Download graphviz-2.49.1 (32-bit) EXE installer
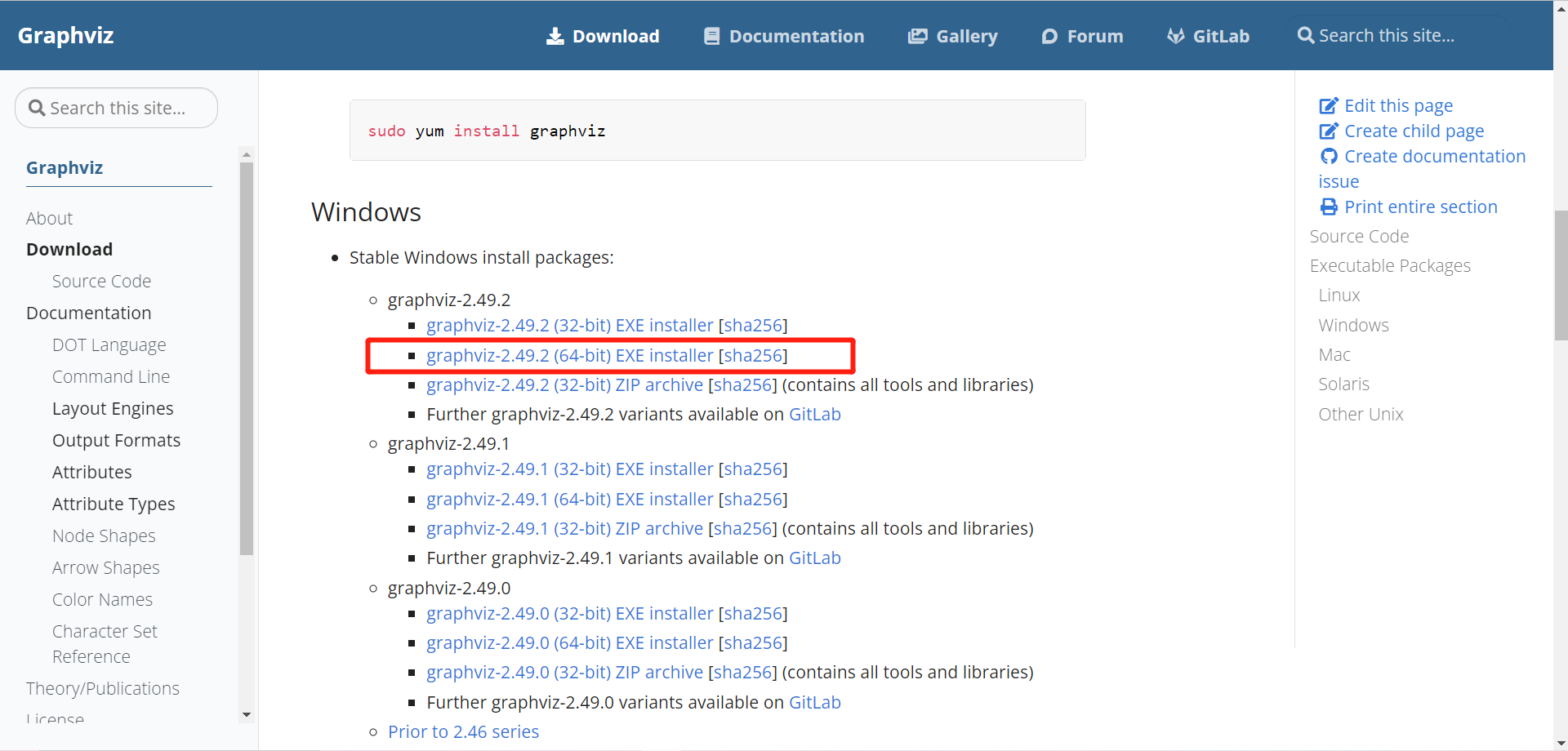1568x751 pixels. 569,469
